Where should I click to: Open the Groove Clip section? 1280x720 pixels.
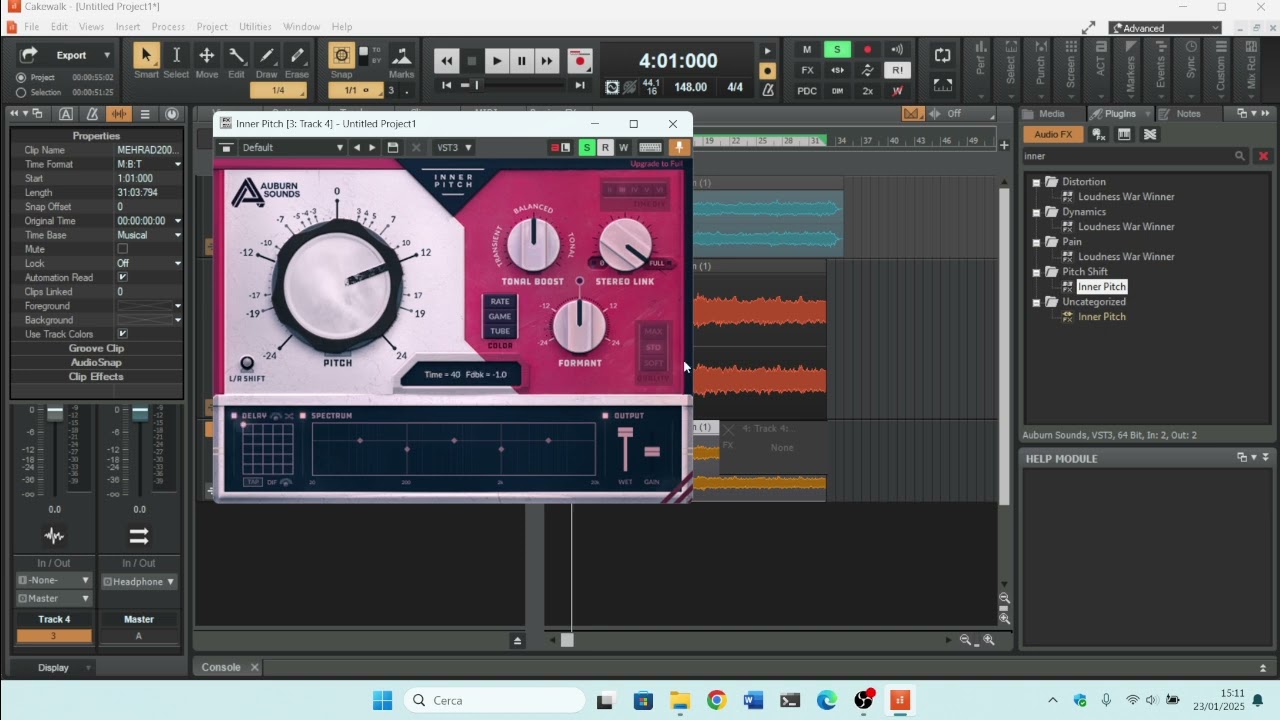coord(96,349)
